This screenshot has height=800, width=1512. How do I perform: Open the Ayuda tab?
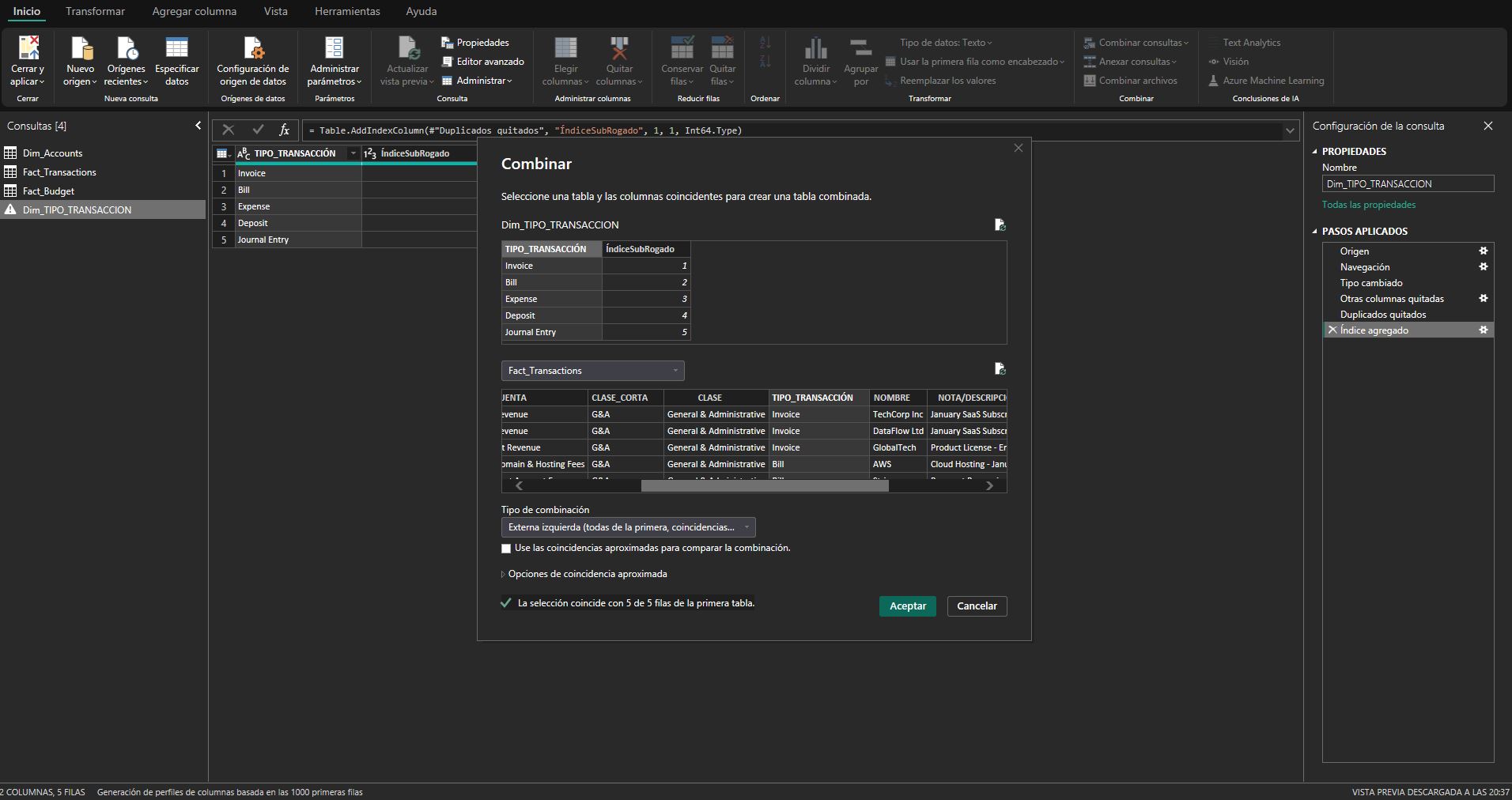[x=421, y=12]
